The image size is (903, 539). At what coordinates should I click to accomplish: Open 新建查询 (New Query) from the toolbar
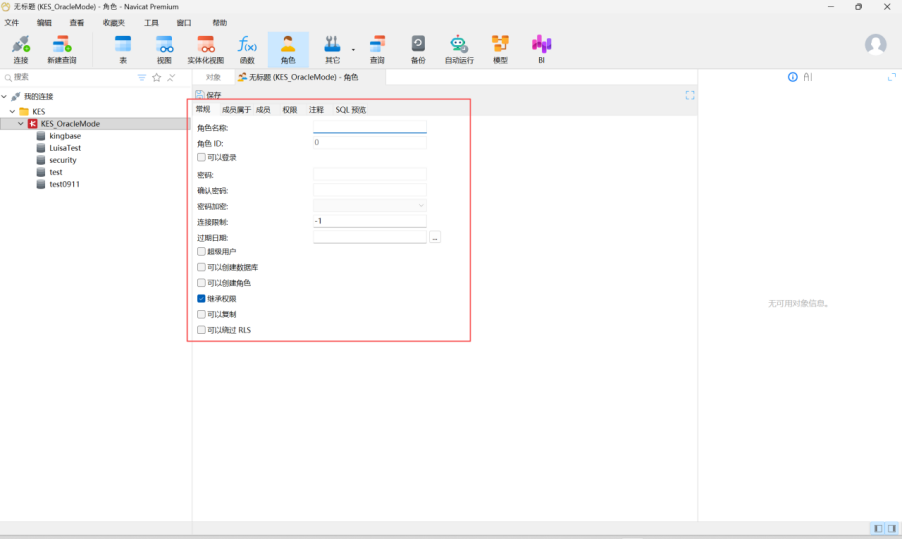tap(62, 48)
